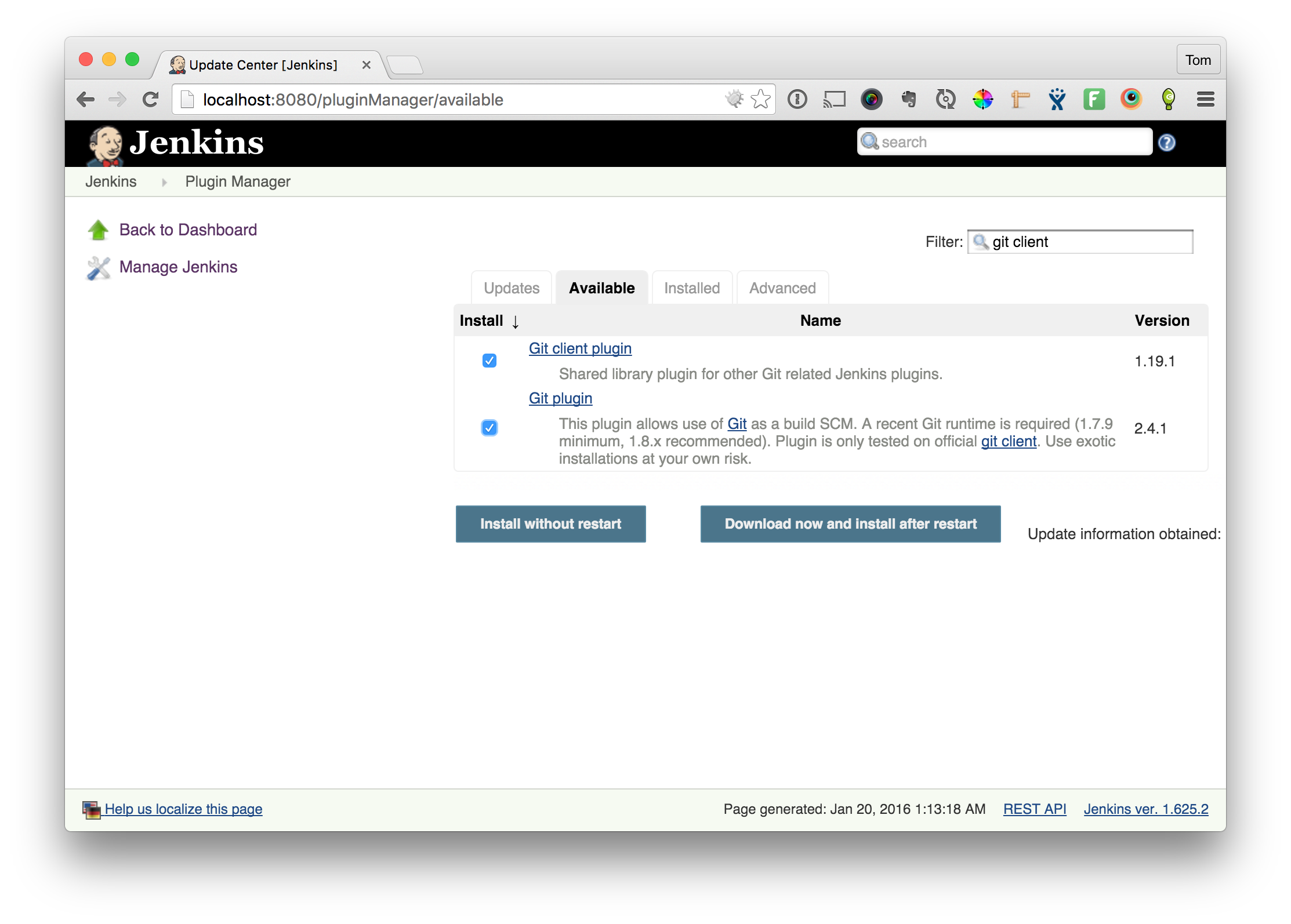The height and width of the screenshot is (924, 1291).
Task: Click the Evernote elephant extension icon
Action: pyautogui.click(x=909, y=99)
